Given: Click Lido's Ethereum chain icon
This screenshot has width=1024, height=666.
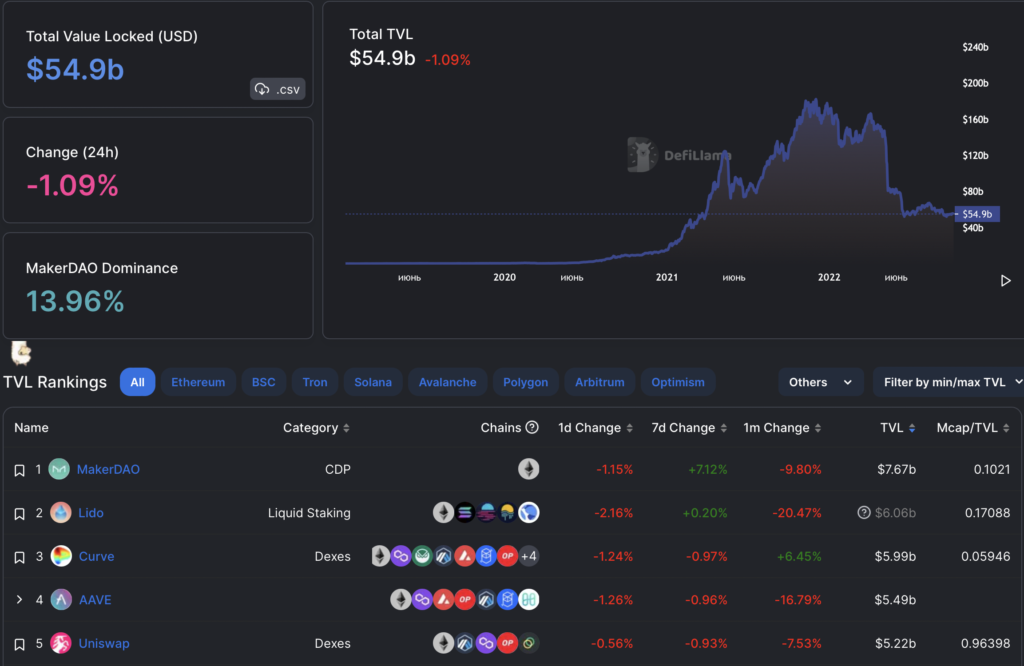Looking at the screenshot, I should coord(443,513).
